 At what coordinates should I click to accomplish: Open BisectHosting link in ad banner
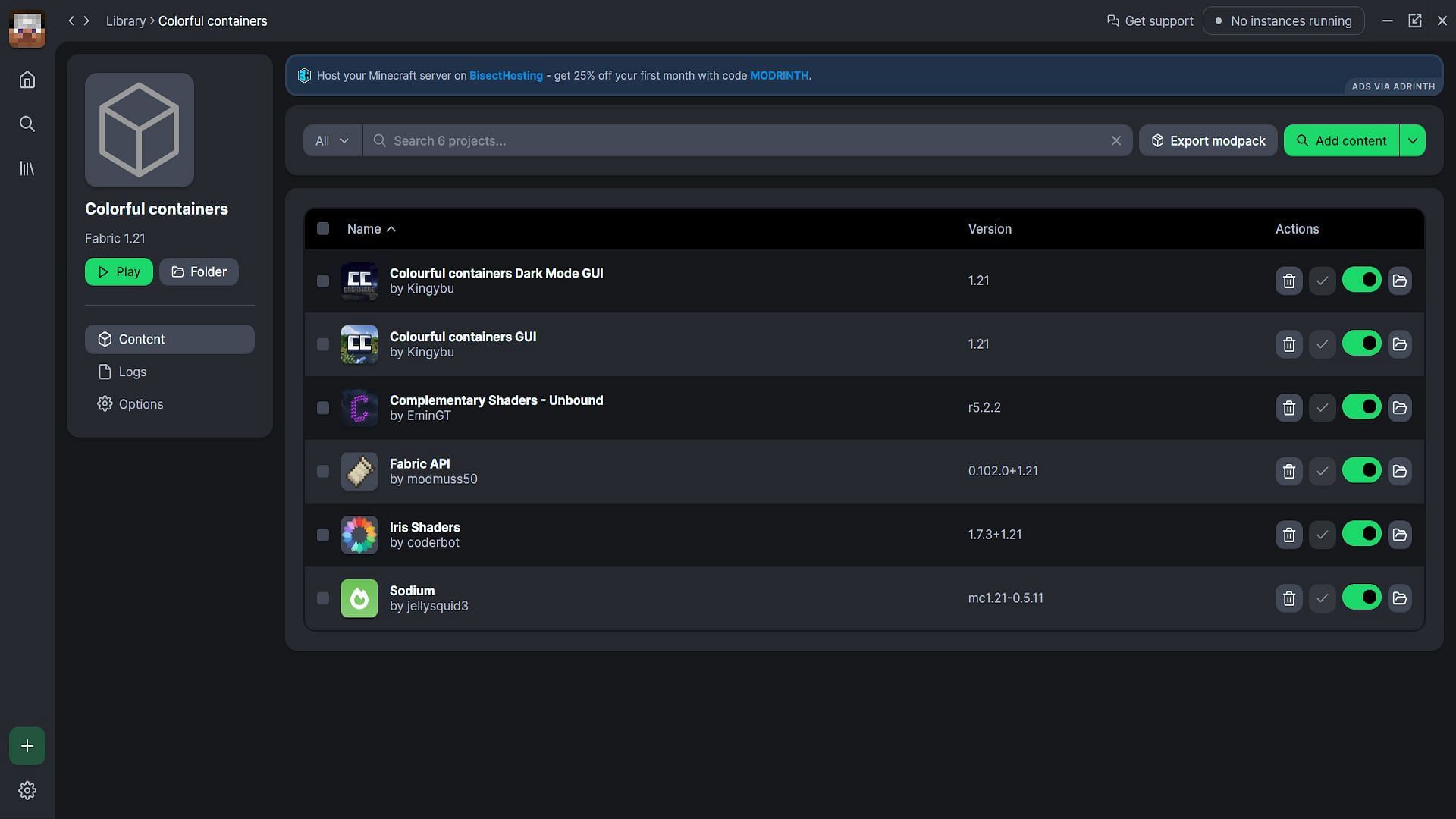pos(506,76)
